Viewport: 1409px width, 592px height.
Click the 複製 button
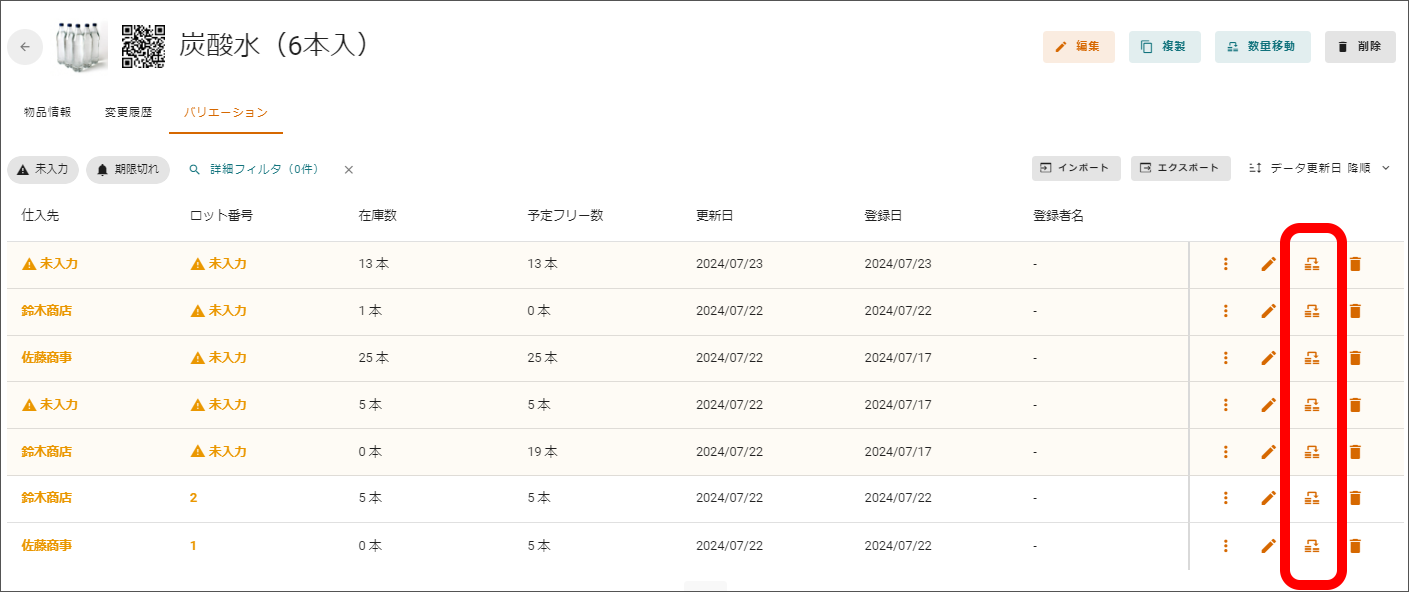[x=1164, y=47]
